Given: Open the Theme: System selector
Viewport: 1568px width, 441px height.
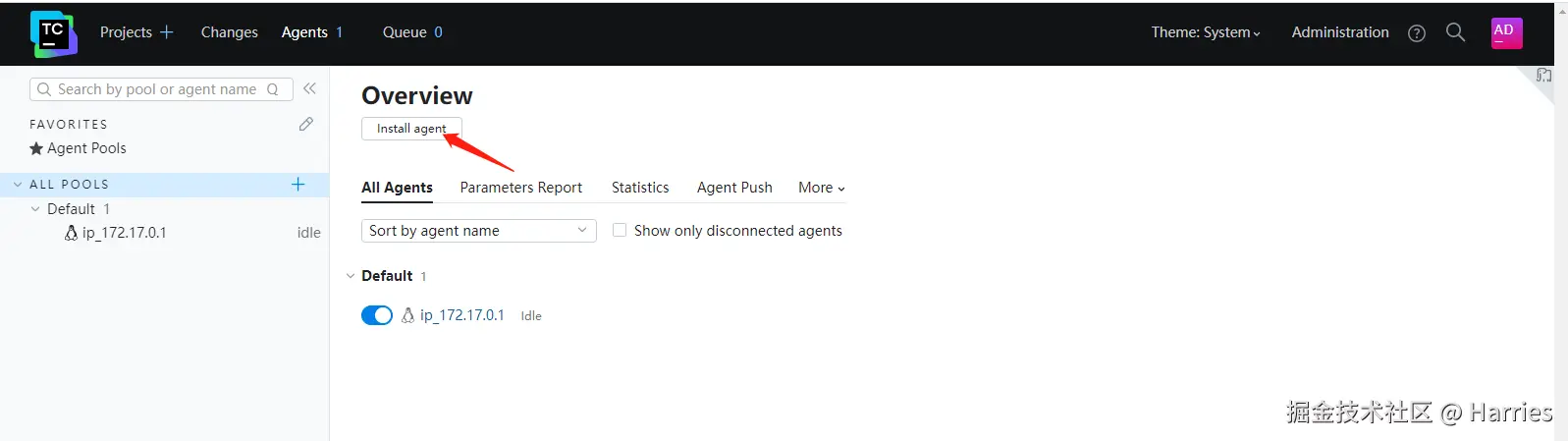Looking at the screenshot, I should pyautogui.click(x=1206, y=32).
